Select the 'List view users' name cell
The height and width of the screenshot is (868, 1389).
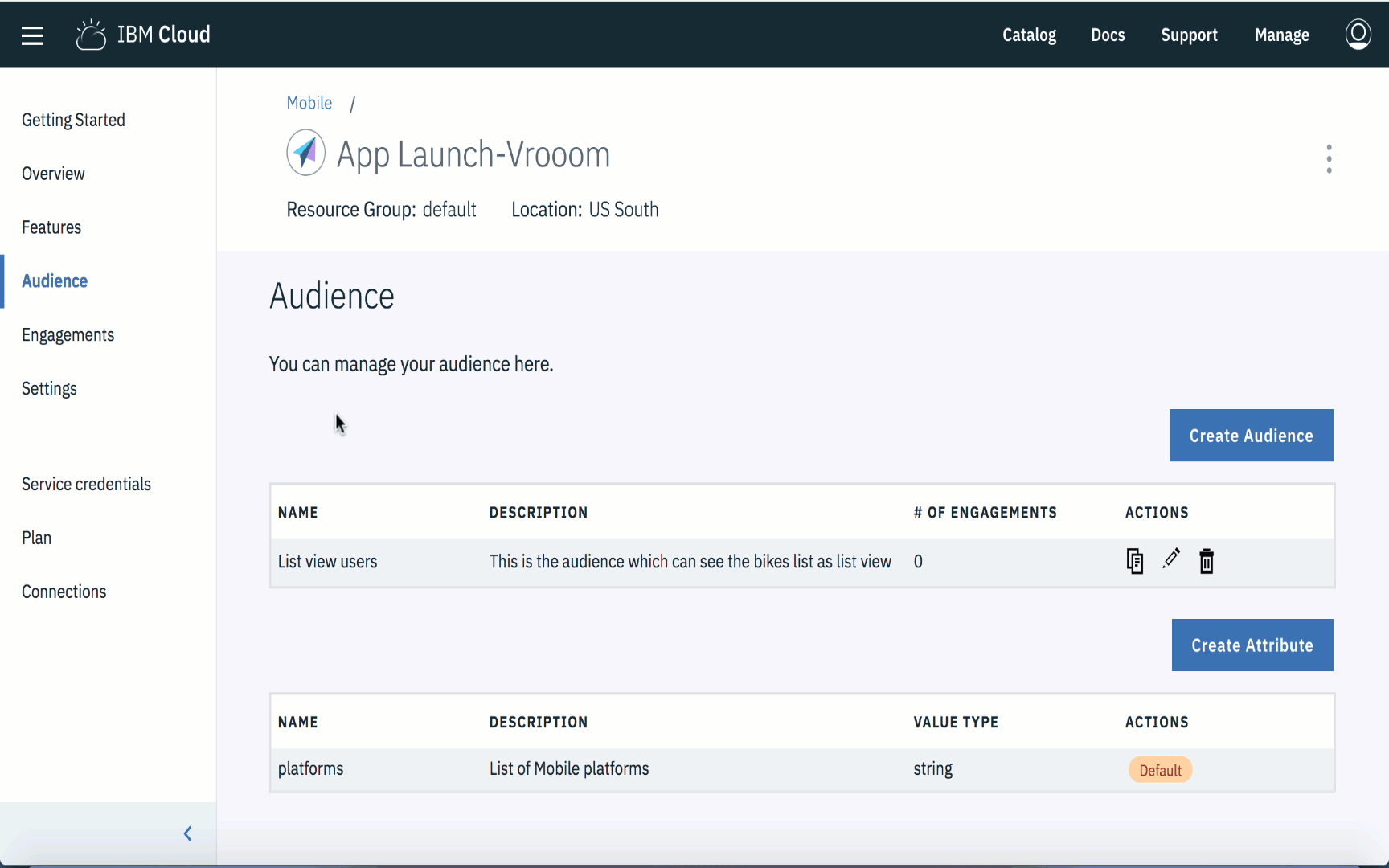327,561
